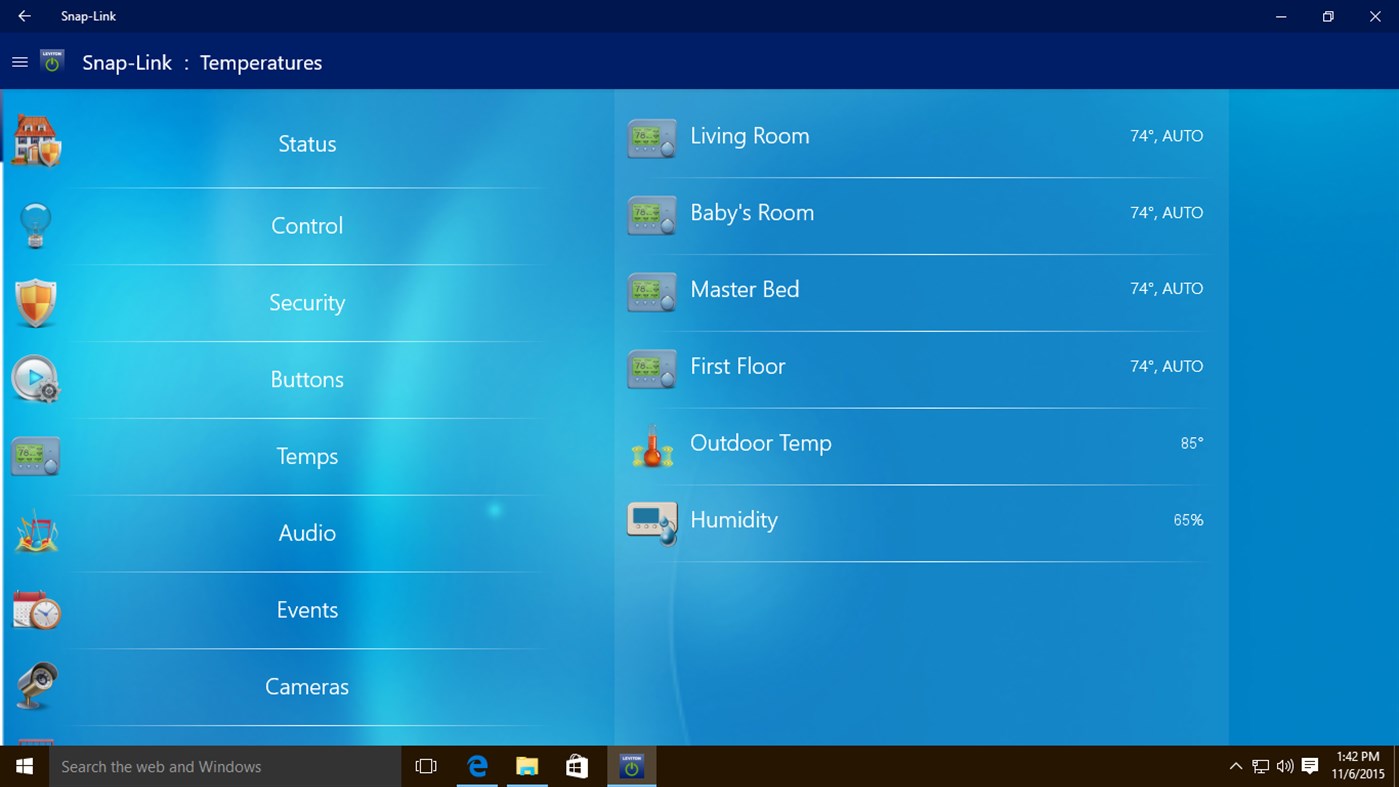Open the Master Bed thermostat entry

click(x=900, y=290)
